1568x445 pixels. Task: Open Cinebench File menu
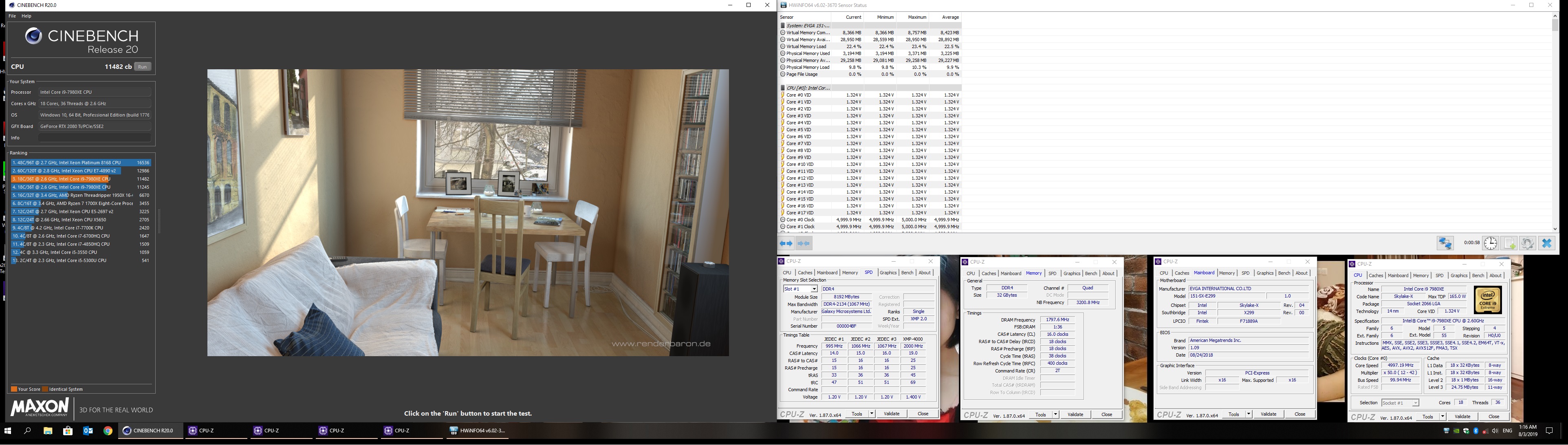pos(12,16)
